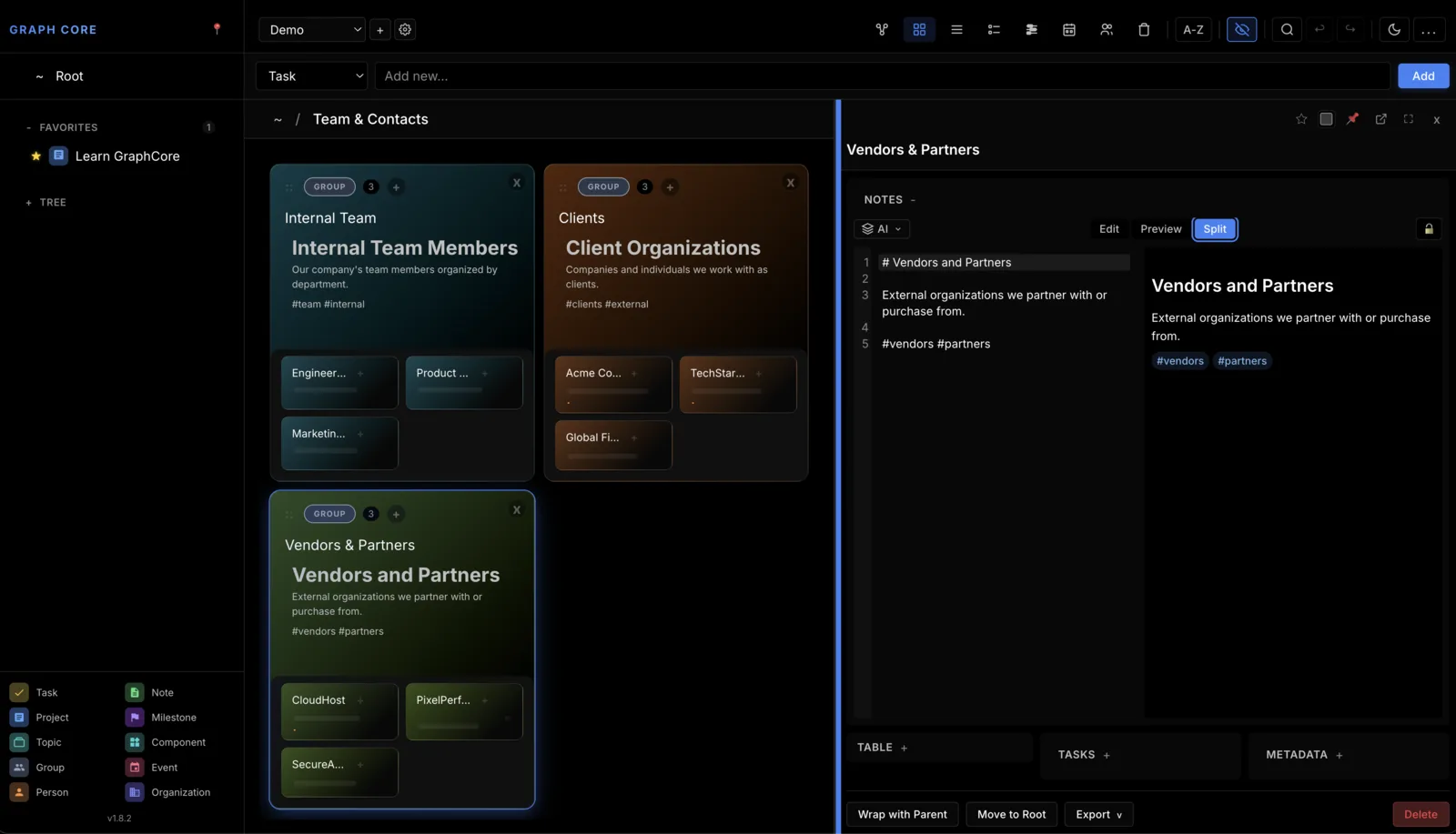Open the Acme Co card
1456x834 pixels.
coord(613,384)
